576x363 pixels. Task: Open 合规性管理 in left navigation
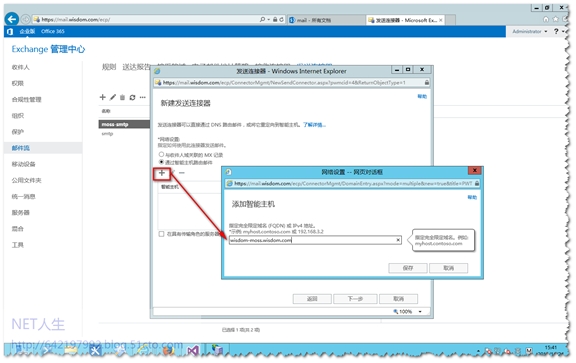tap(26, 100)
